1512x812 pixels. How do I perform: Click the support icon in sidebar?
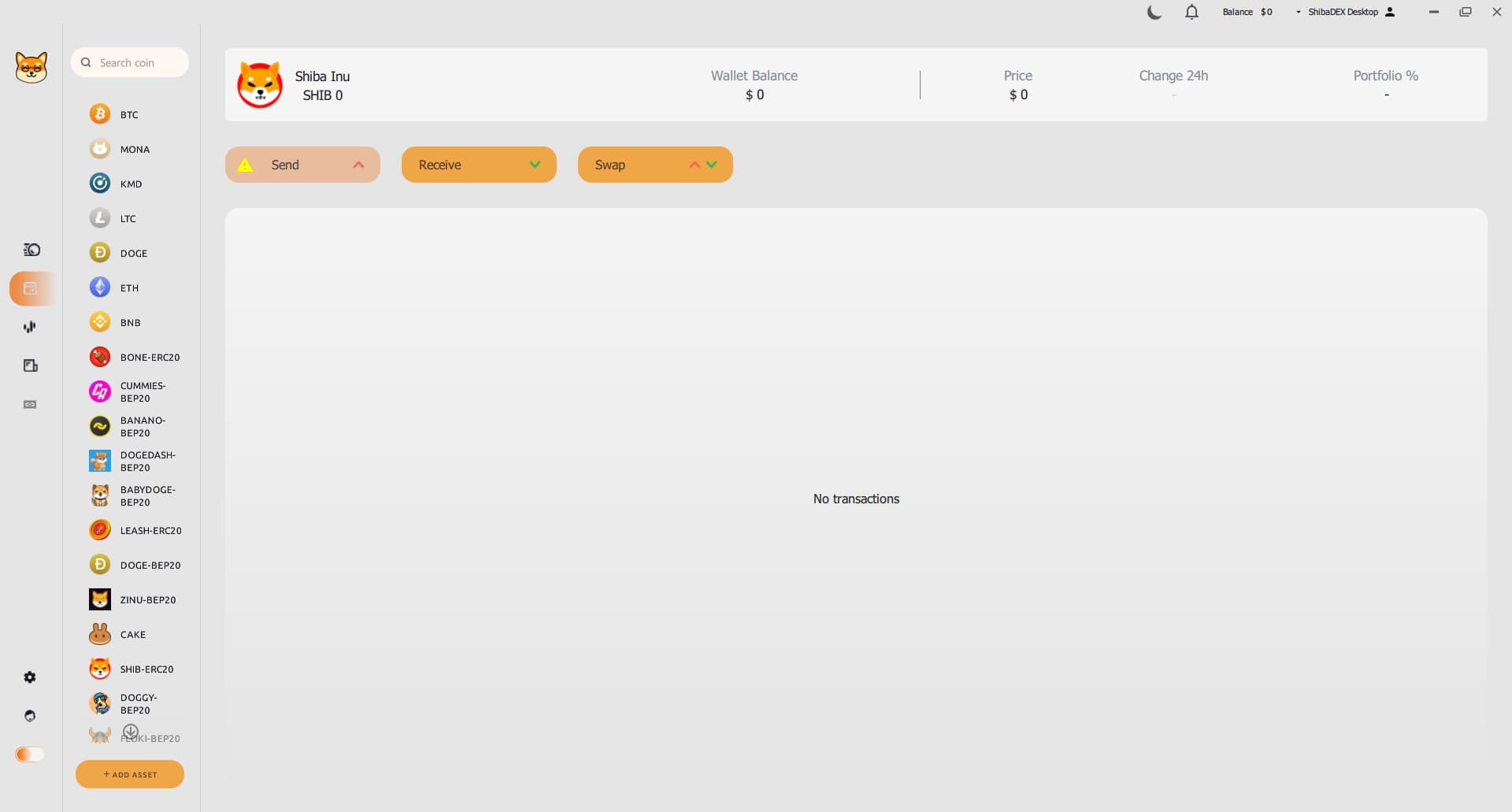click(30, 716)
